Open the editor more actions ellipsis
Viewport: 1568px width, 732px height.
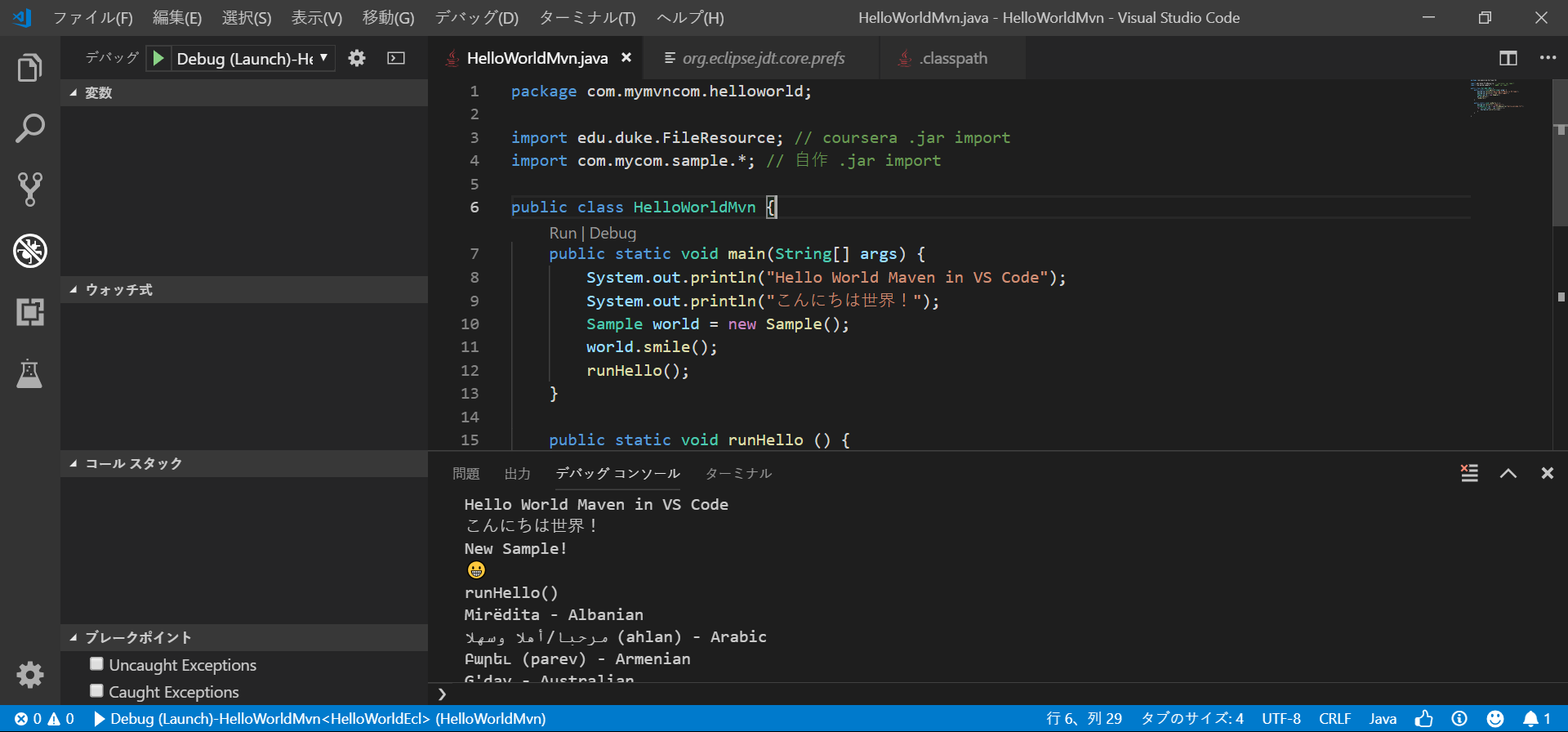[x=1548, y=58]
